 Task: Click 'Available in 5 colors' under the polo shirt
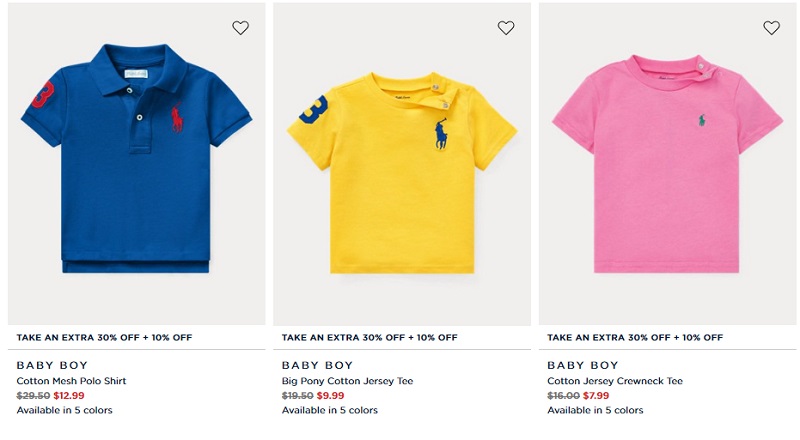64,410
